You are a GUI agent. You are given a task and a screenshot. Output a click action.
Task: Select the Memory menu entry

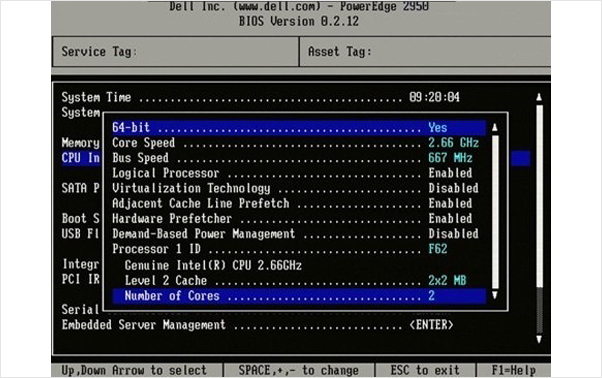pos(81,143)
